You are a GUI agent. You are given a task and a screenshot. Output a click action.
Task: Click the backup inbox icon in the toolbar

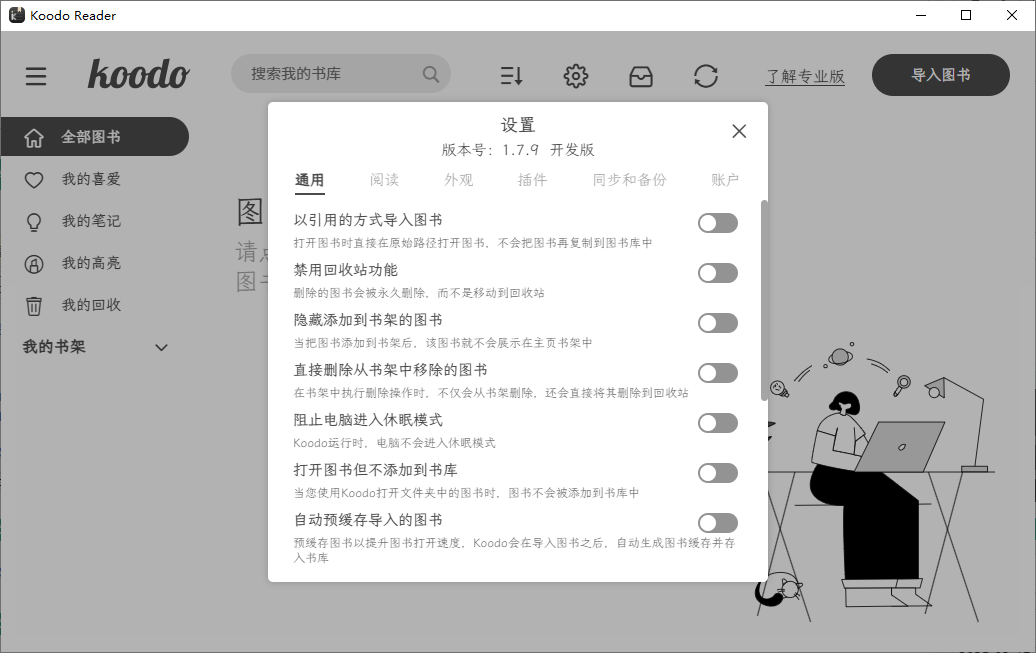[x=641, y=75]
